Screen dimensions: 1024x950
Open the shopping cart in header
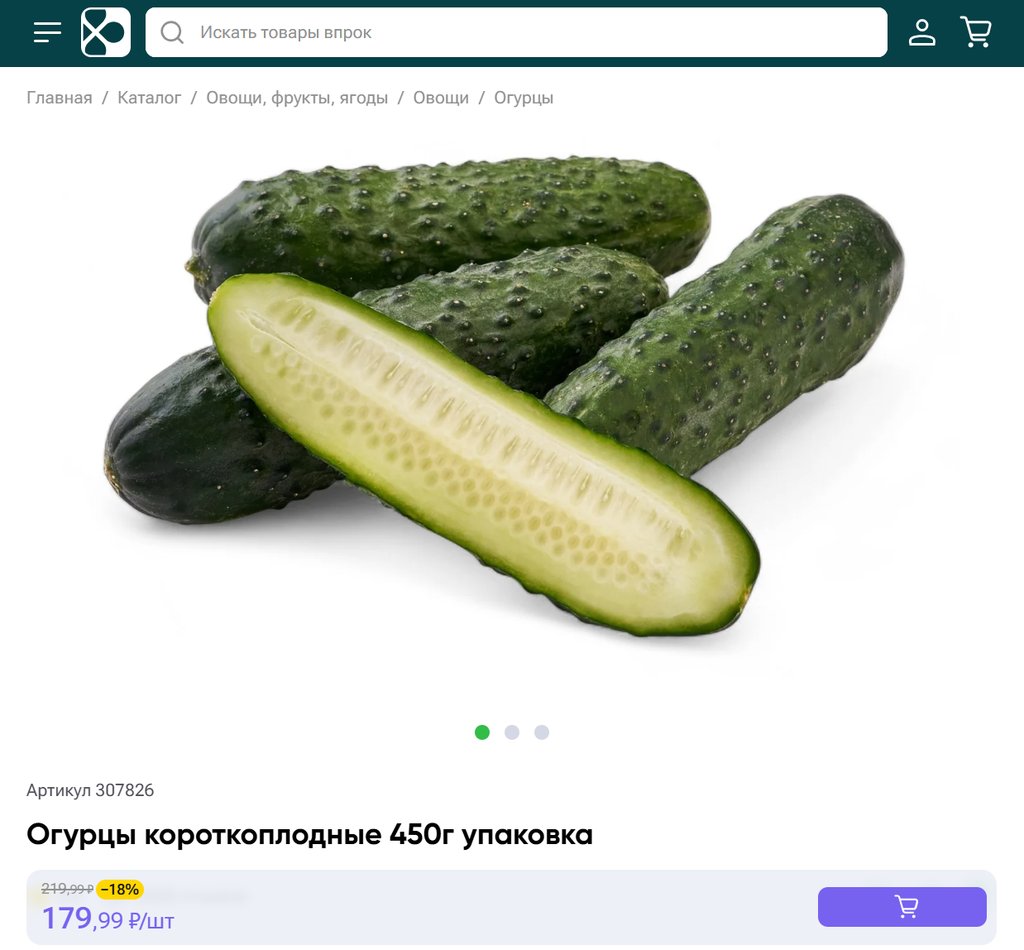(976, 32)
